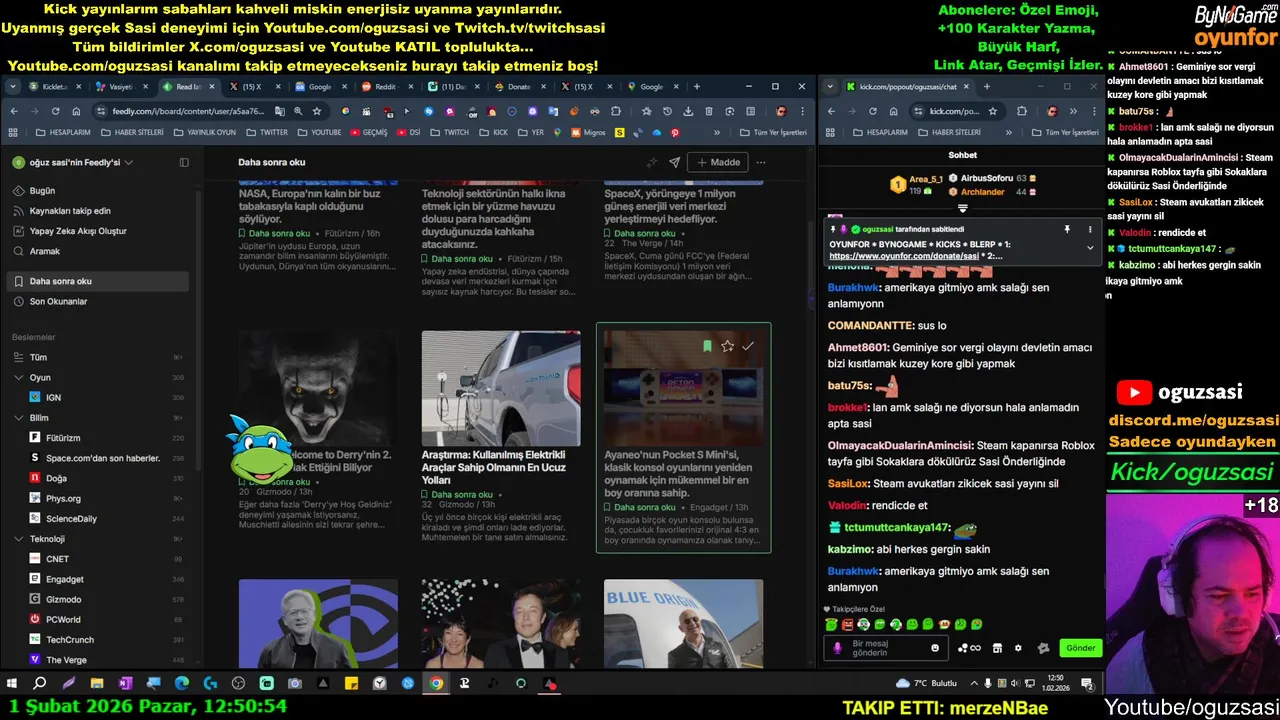Click the Windows Start button
Image resolution: width=1280 pixels, height=720 pixels.
point(12,684)
